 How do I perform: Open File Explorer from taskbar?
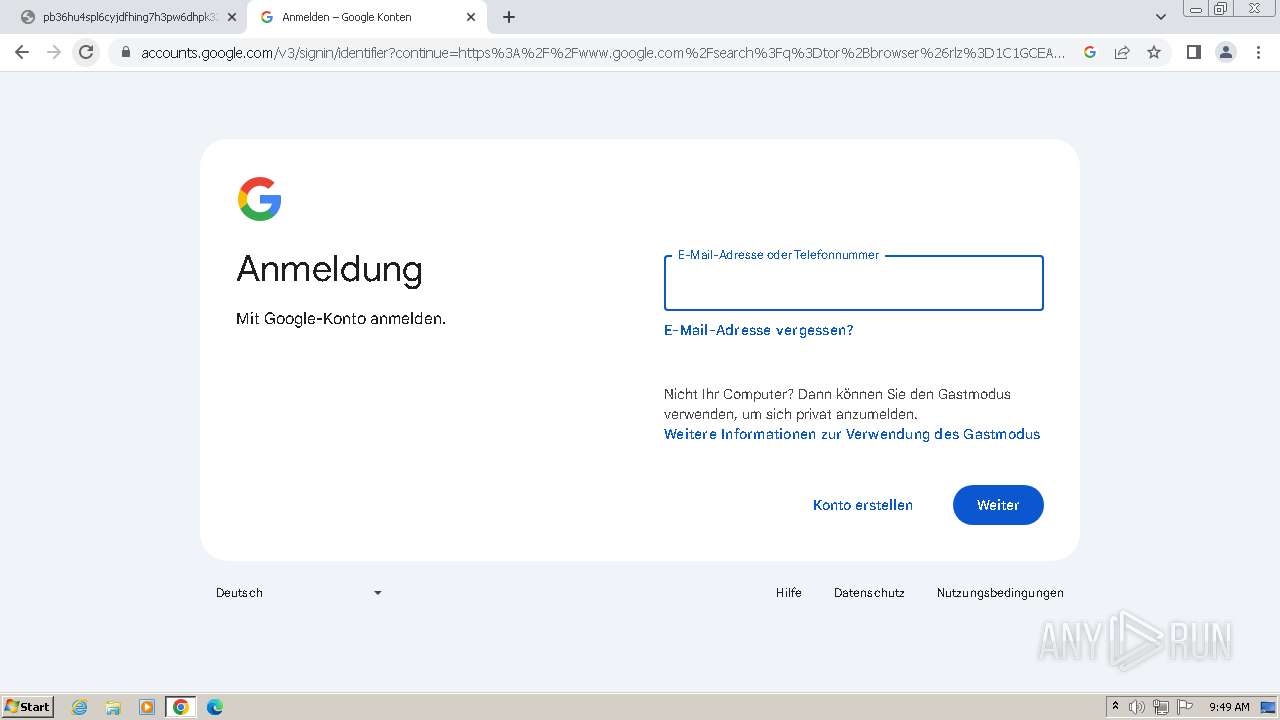(113, 707)
